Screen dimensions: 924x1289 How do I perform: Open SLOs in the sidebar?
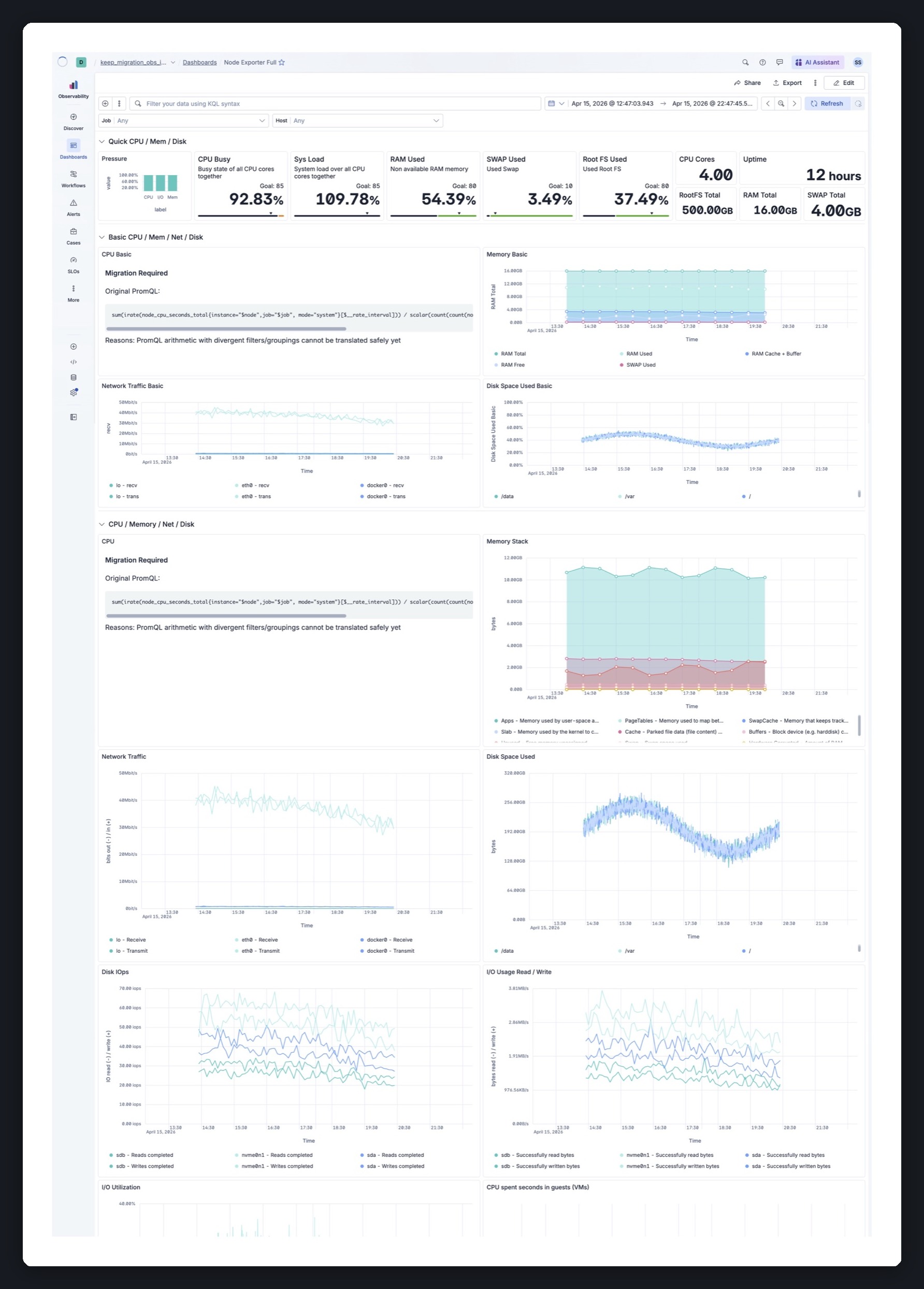pos(74,265)
